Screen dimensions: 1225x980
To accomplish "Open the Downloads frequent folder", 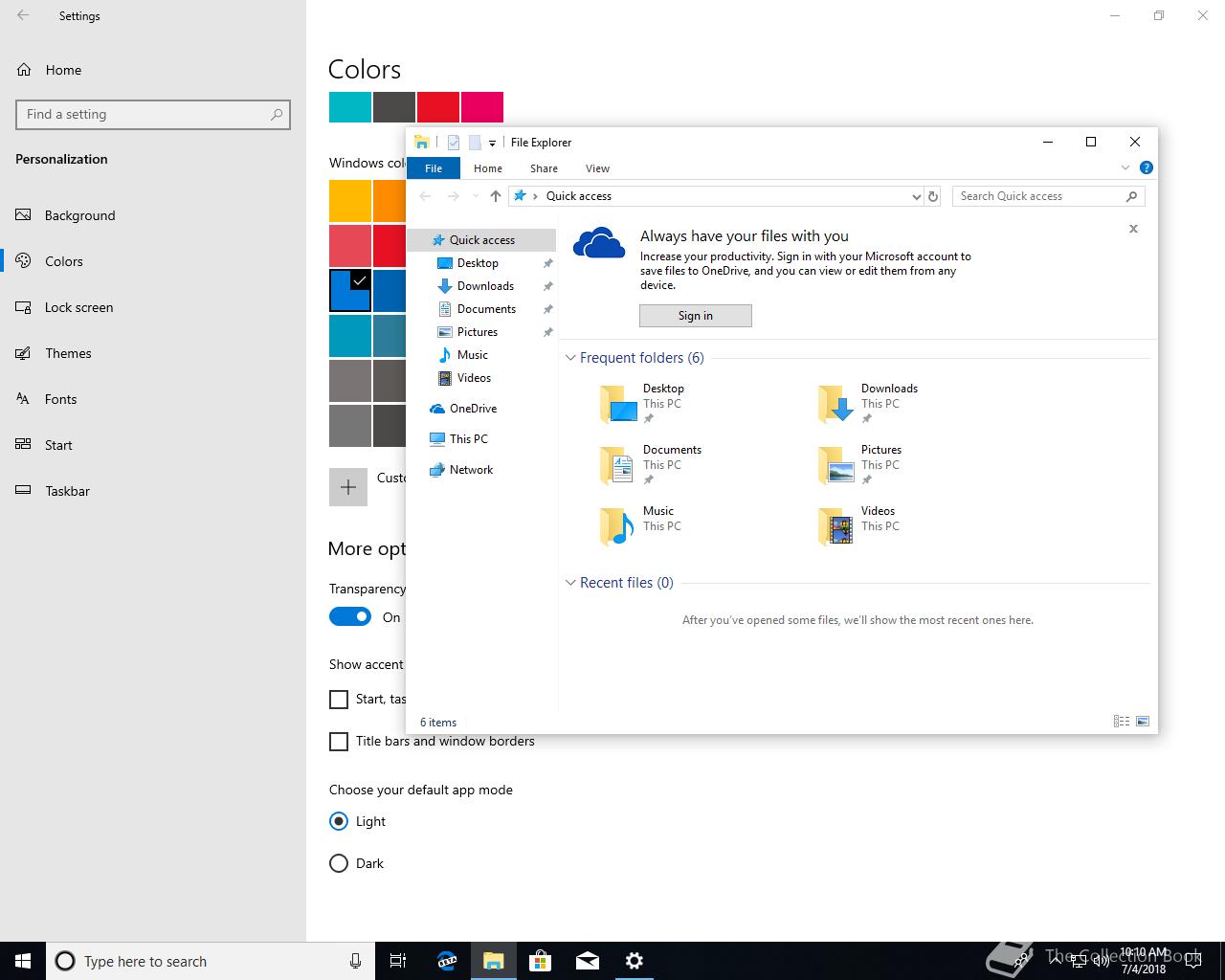I will point(868,404).
